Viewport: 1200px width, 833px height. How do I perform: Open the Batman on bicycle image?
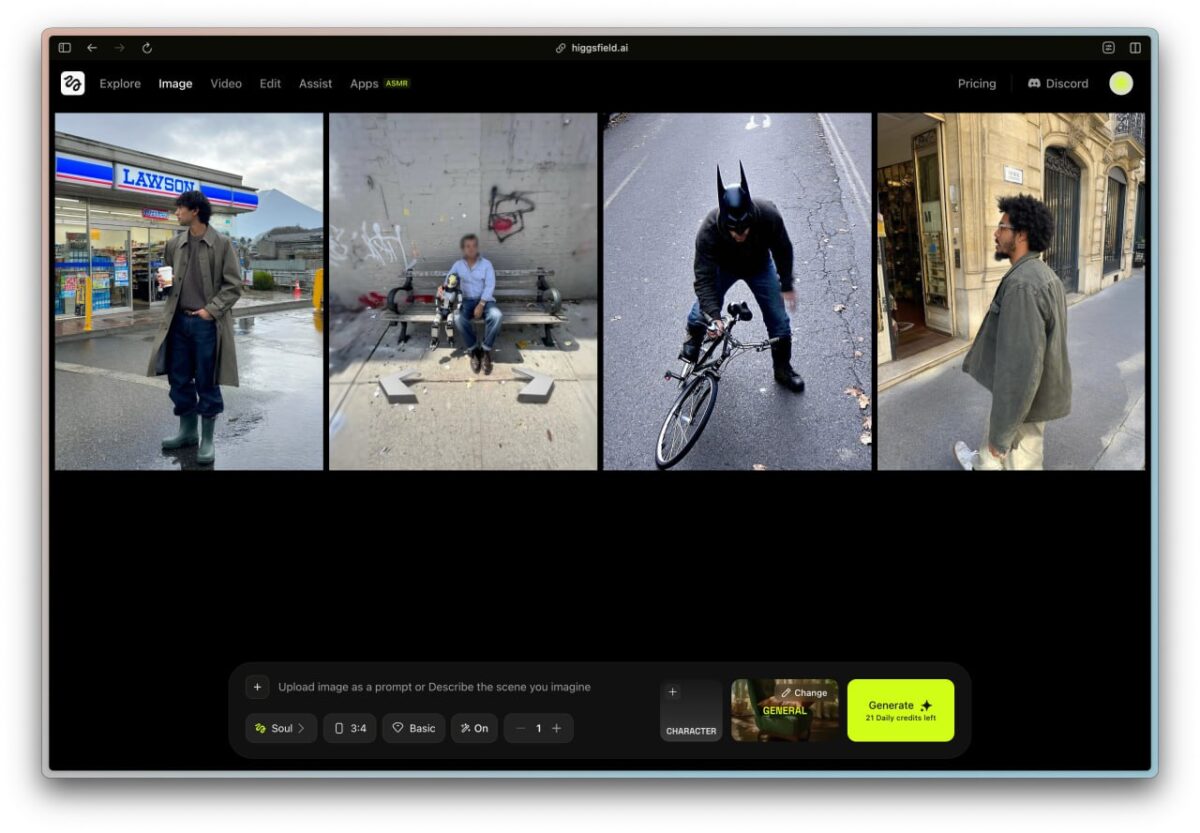(737, 291)
